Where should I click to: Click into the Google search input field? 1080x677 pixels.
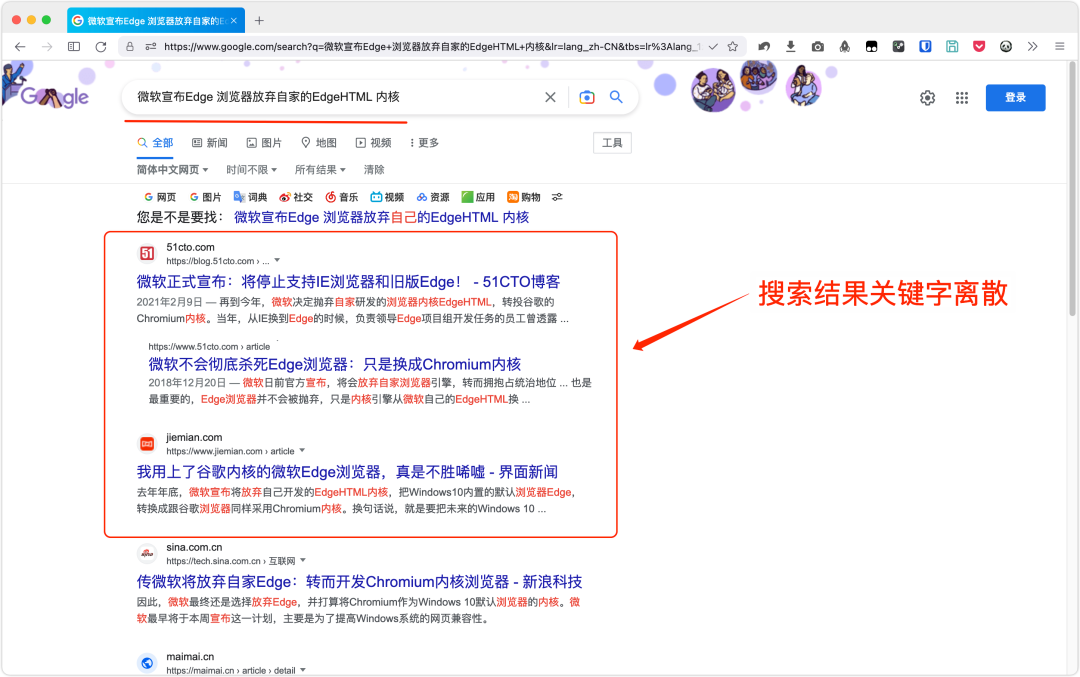tap(338, 97)
